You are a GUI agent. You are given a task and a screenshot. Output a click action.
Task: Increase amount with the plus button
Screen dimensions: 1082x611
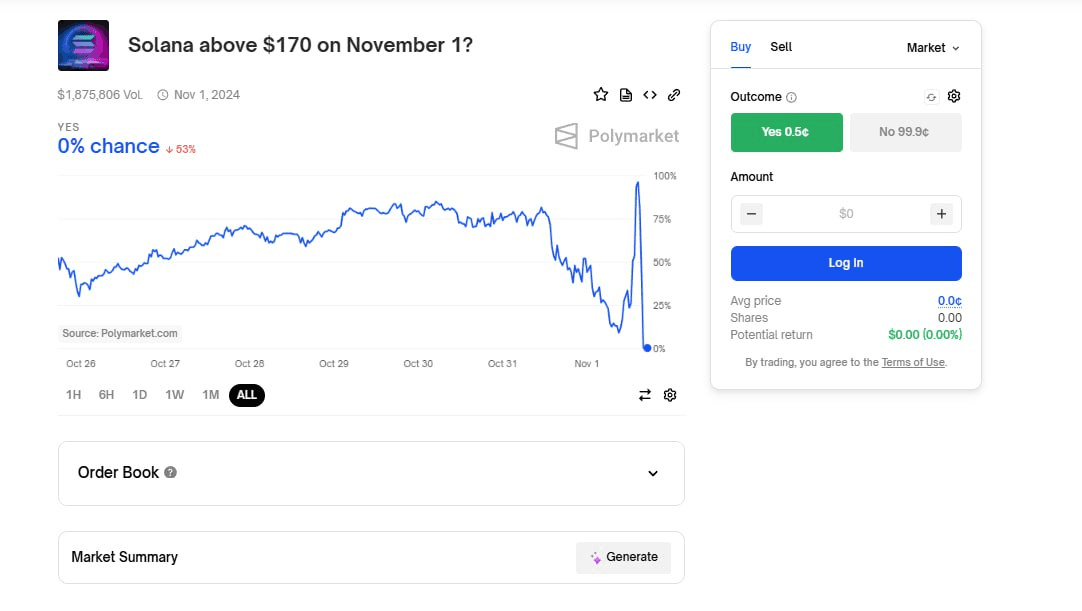tap(941, 214)
